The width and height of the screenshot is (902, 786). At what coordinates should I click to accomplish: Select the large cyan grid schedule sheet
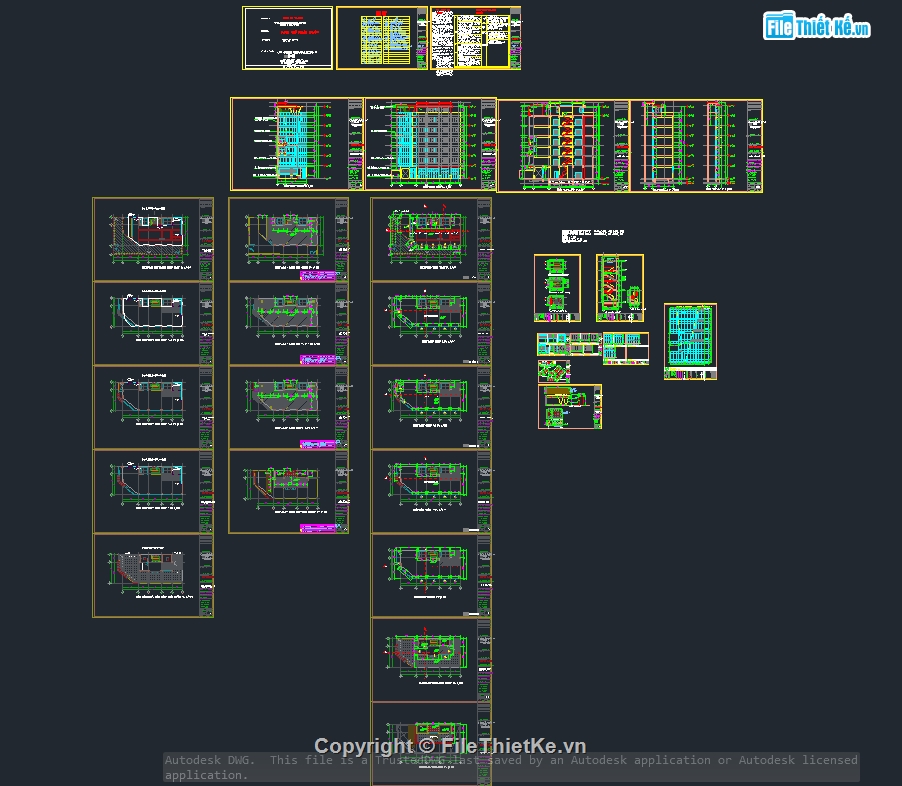[x=690, y=341]
